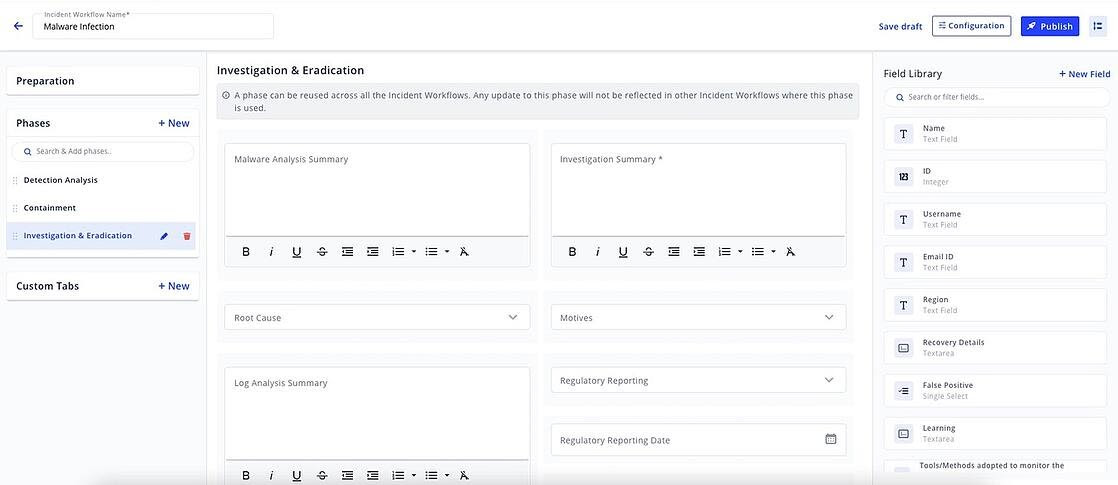Click the list view icon next to Publish
The width and height of the screenshot is (1118, 485).
[x=1097, y=26]
